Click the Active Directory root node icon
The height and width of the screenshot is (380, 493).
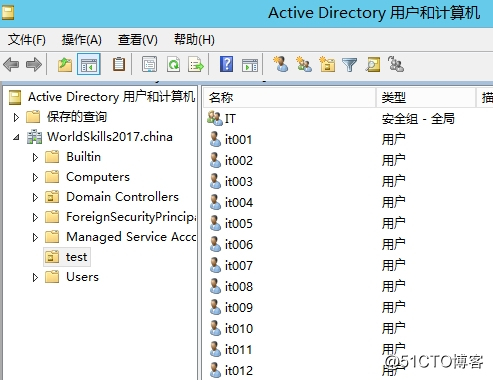pos(15,97)
